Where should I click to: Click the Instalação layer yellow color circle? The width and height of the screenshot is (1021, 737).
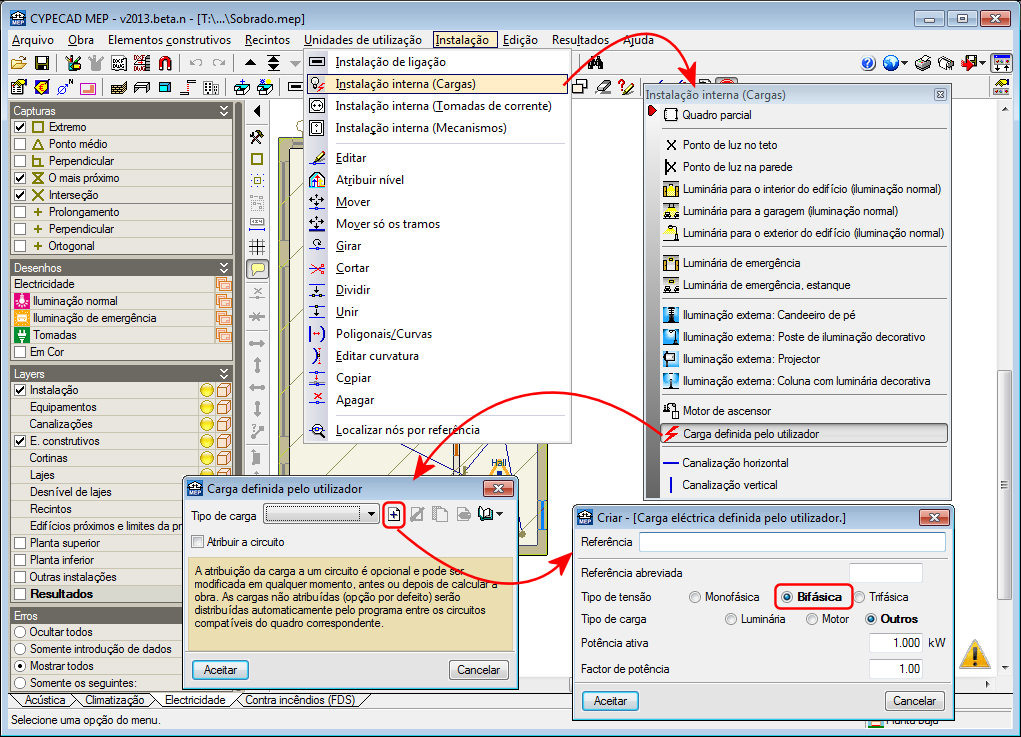pos(206,390)
